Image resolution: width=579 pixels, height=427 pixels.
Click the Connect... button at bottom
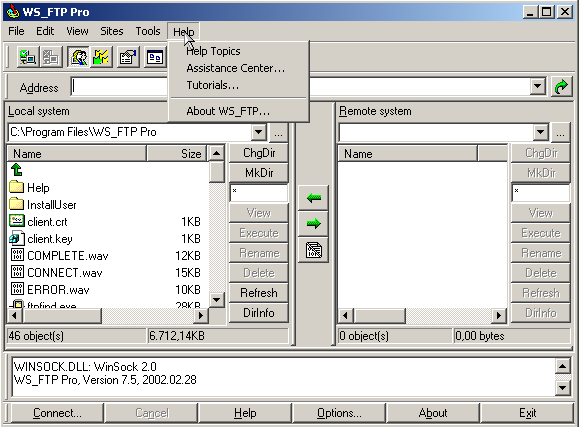coord(57,413)
